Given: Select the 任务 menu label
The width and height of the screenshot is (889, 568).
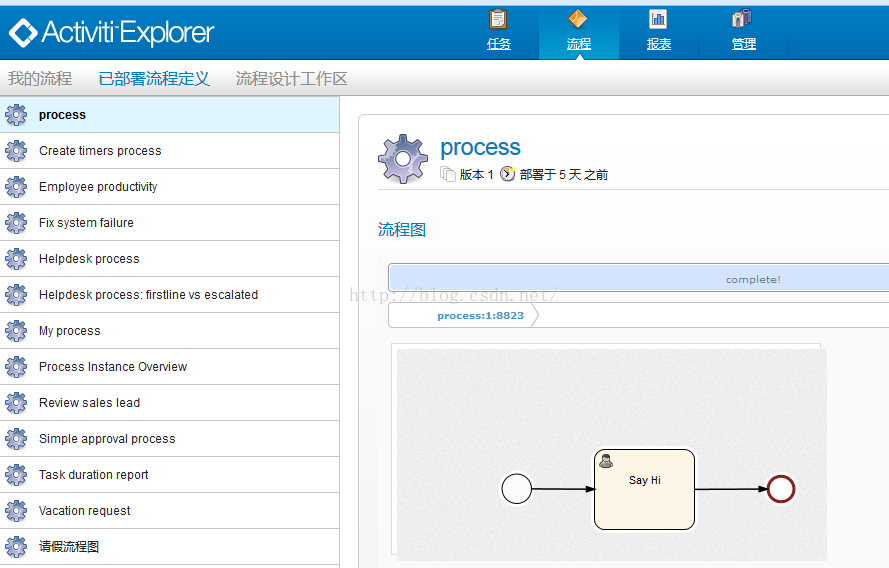Looking at the screenshot, I should pyautogui.click(x=498, y=44).
